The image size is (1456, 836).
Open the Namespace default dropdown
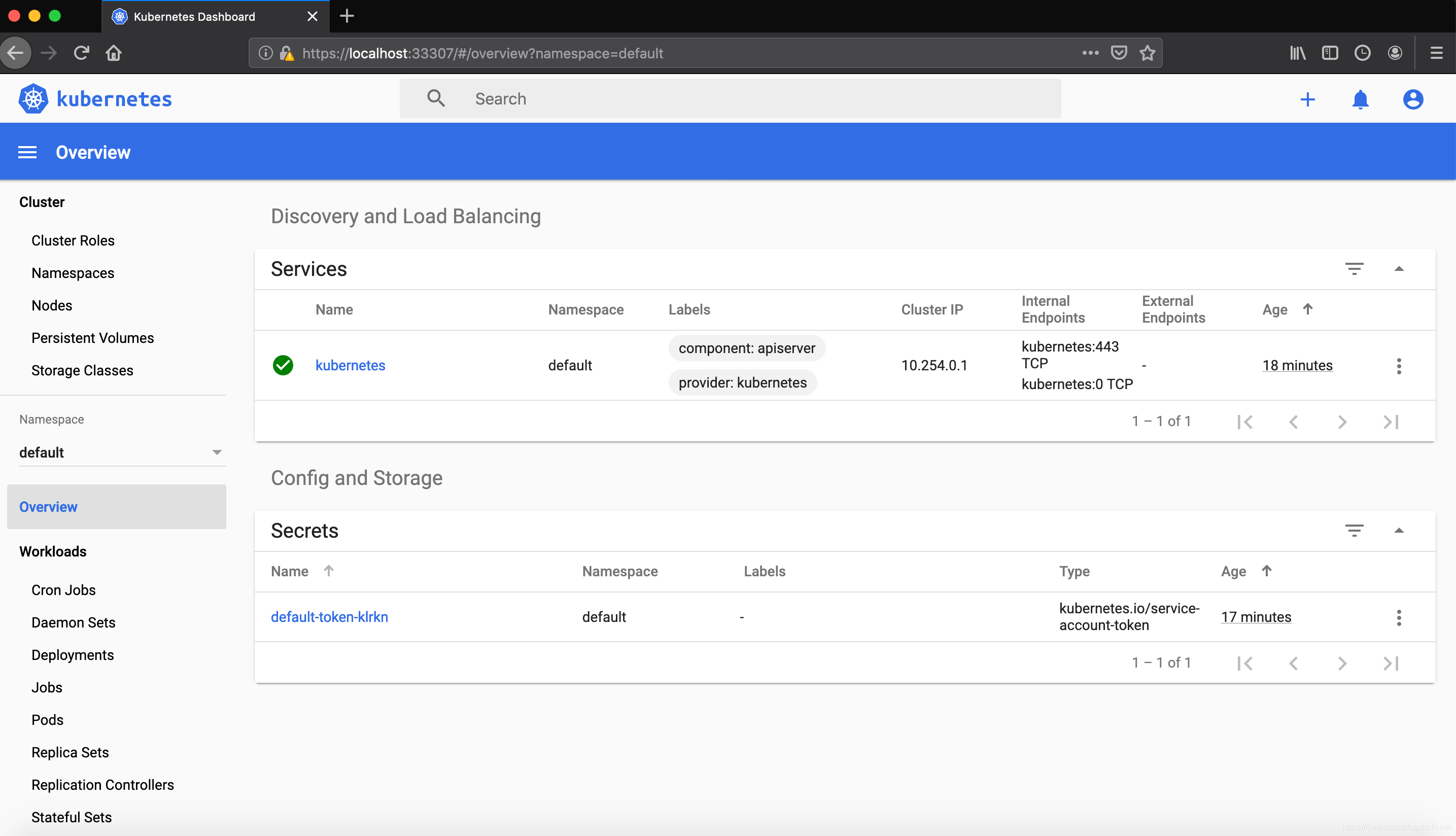[x=122, y=452]
